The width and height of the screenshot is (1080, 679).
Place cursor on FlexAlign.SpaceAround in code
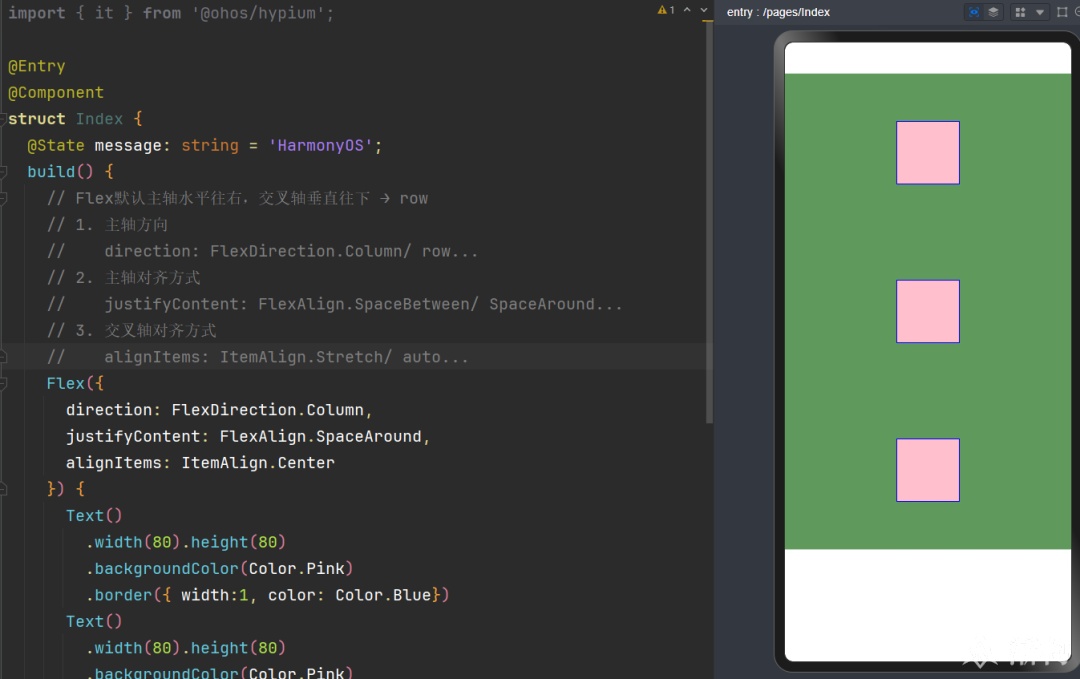[x=320, y=437]
